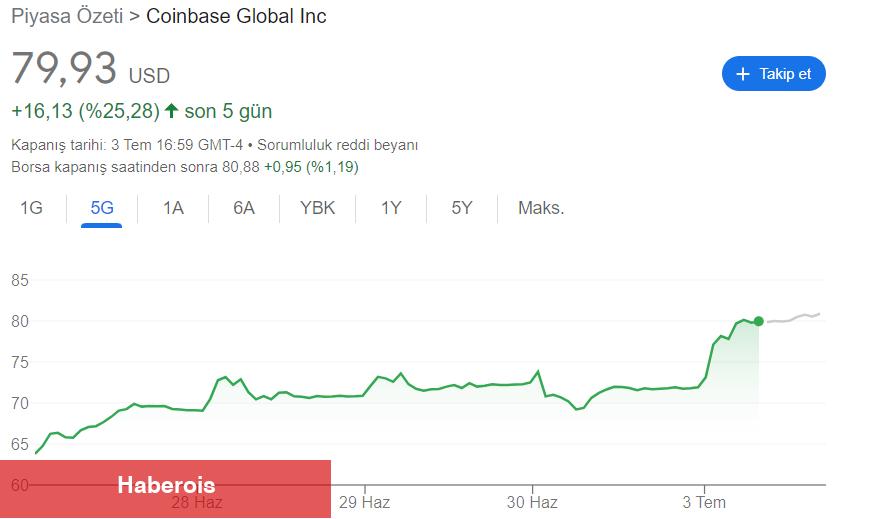Click the Coinbase Global Inc title

point(236,16)
